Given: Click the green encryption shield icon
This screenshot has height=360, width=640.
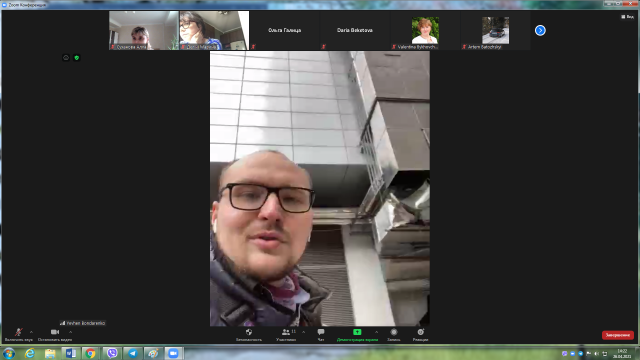Looking at the screenshot, I should (x=77, y=58).
